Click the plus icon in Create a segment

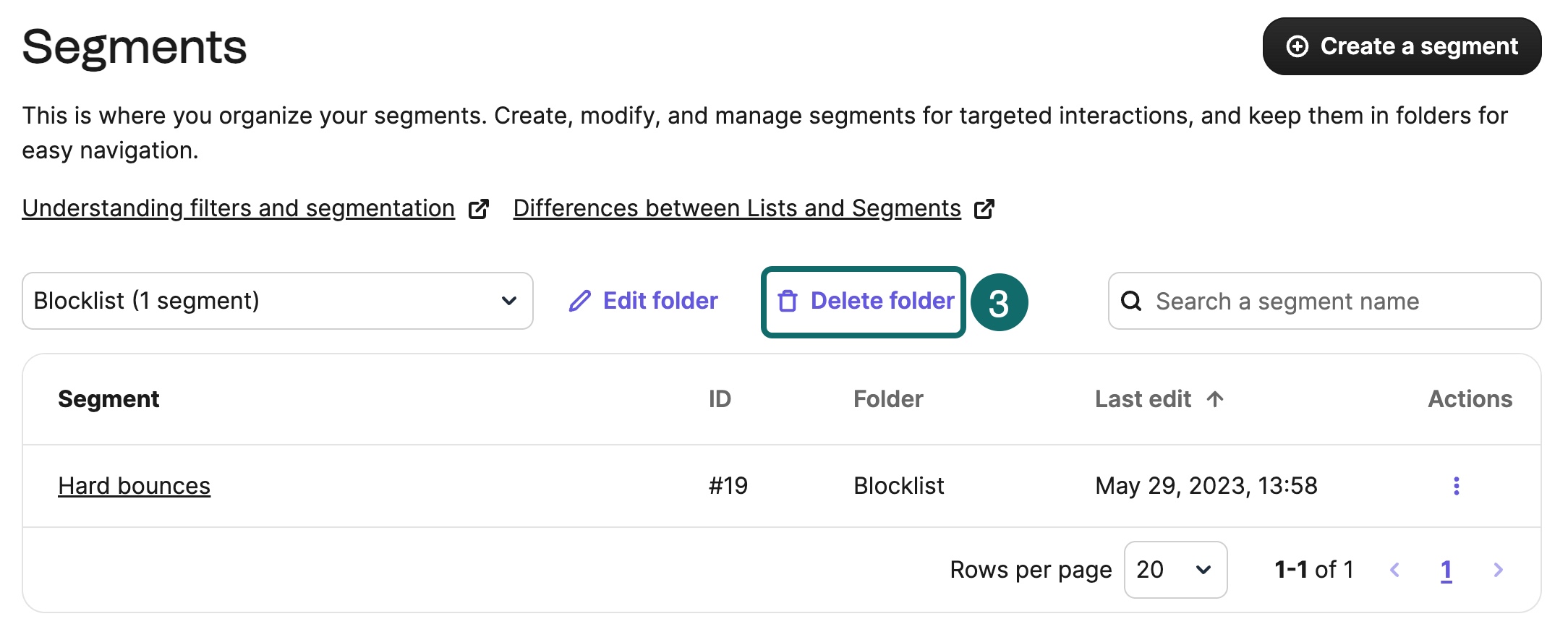point(1297,46)
